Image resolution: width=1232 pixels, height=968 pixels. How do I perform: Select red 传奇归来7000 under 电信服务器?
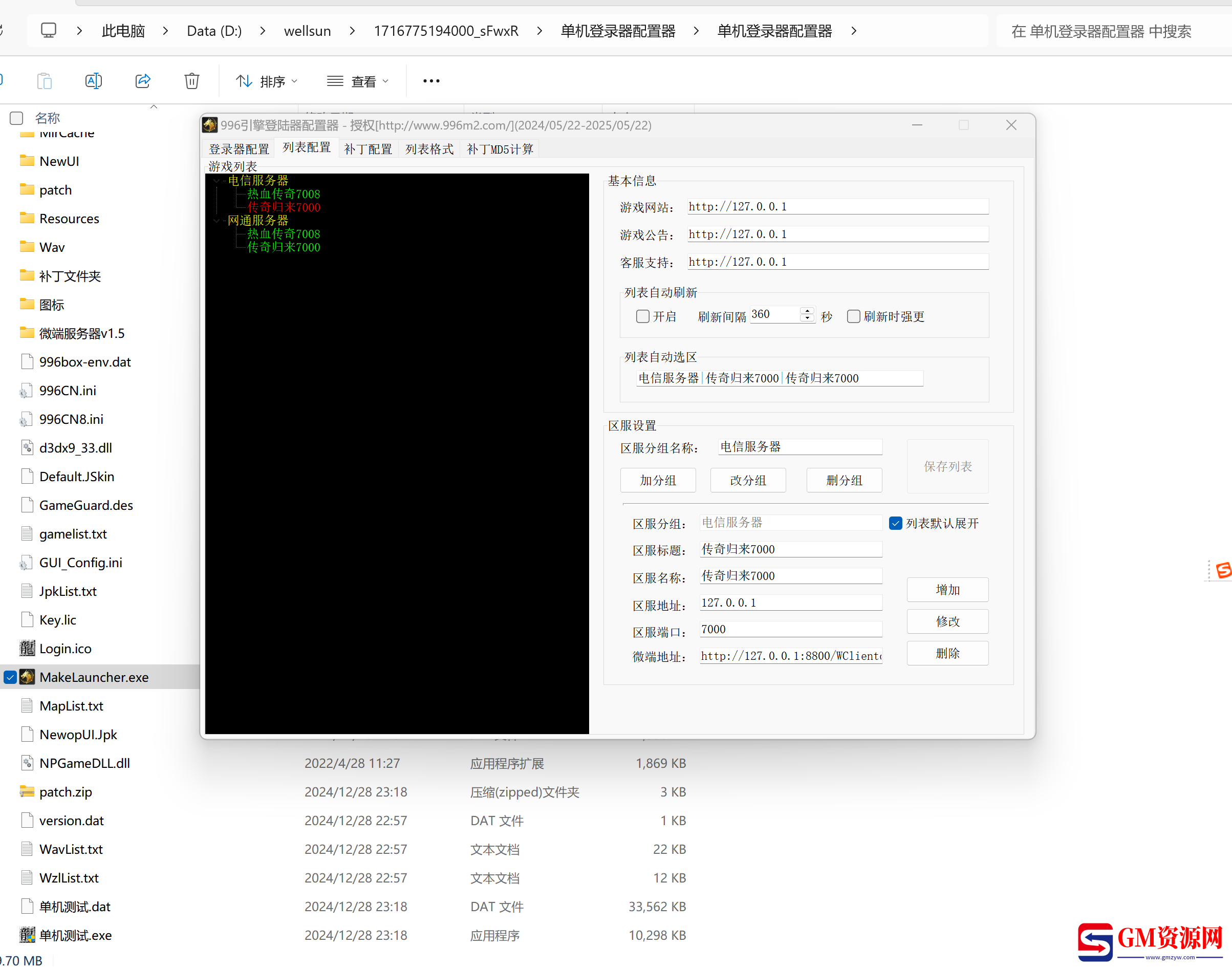tap(284, 207)
